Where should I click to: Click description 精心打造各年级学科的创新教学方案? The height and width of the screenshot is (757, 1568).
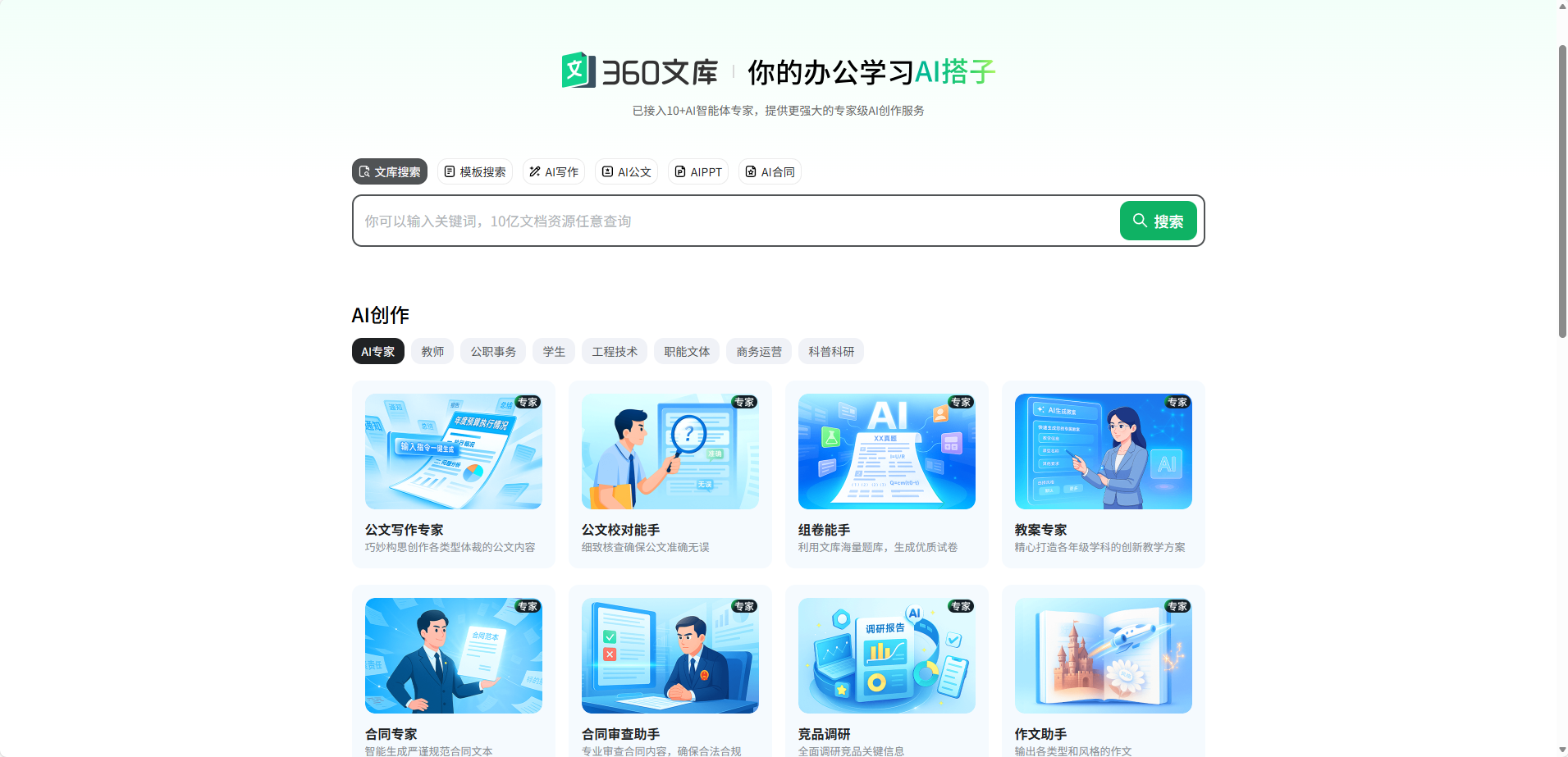(x=1100, y=547)
